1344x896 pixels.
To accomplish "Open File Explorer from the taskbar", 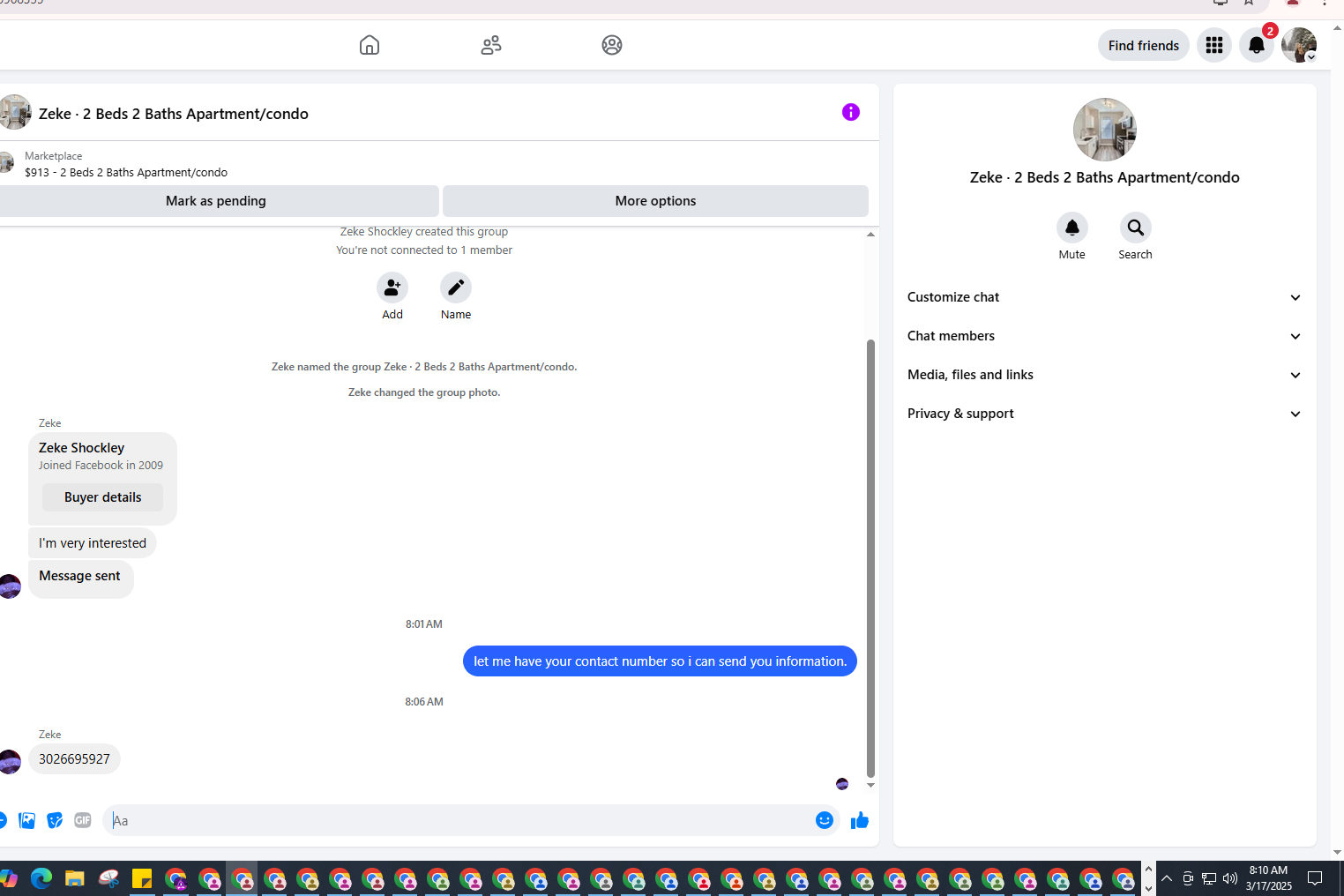I will (74, 878).
